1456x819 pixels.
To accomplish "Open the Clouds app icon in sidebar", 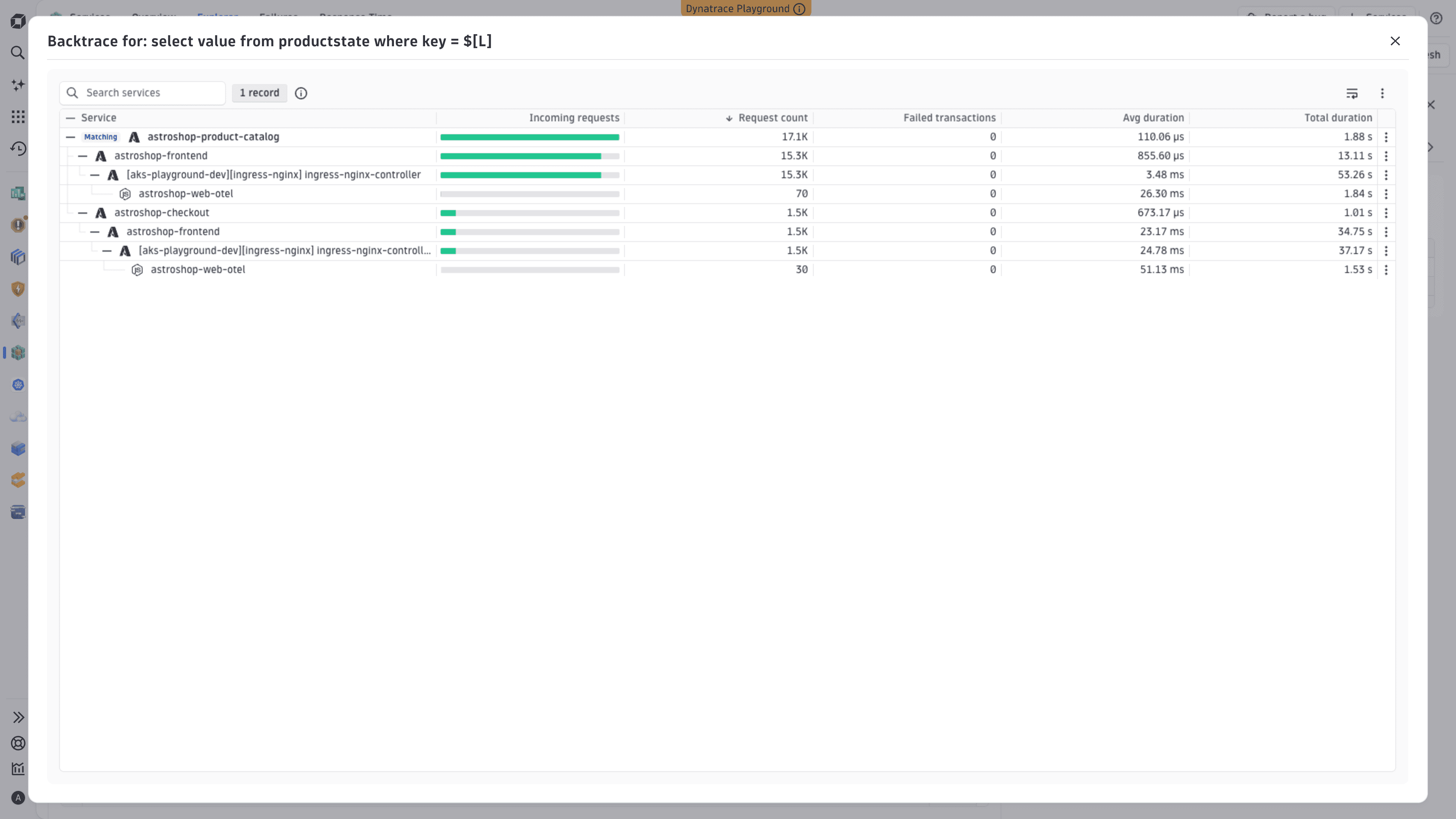I will 18,417.
